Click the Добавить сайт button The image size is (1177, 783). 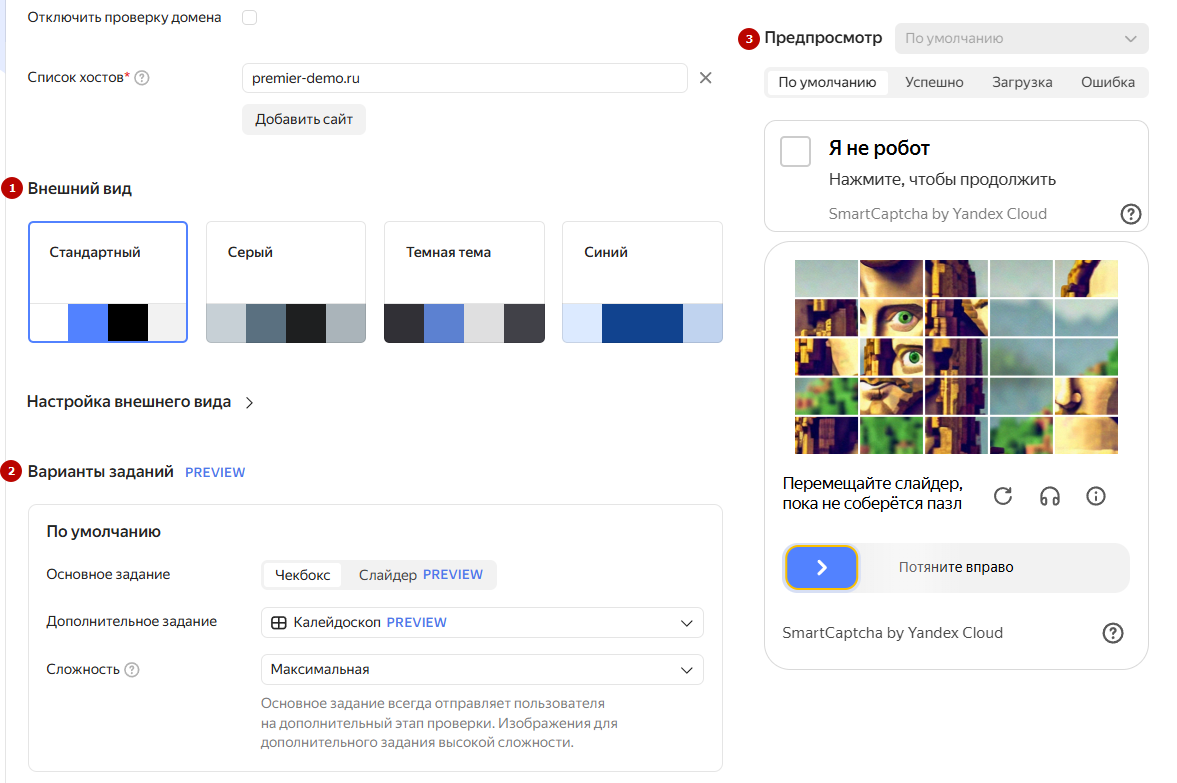(304, 120)
